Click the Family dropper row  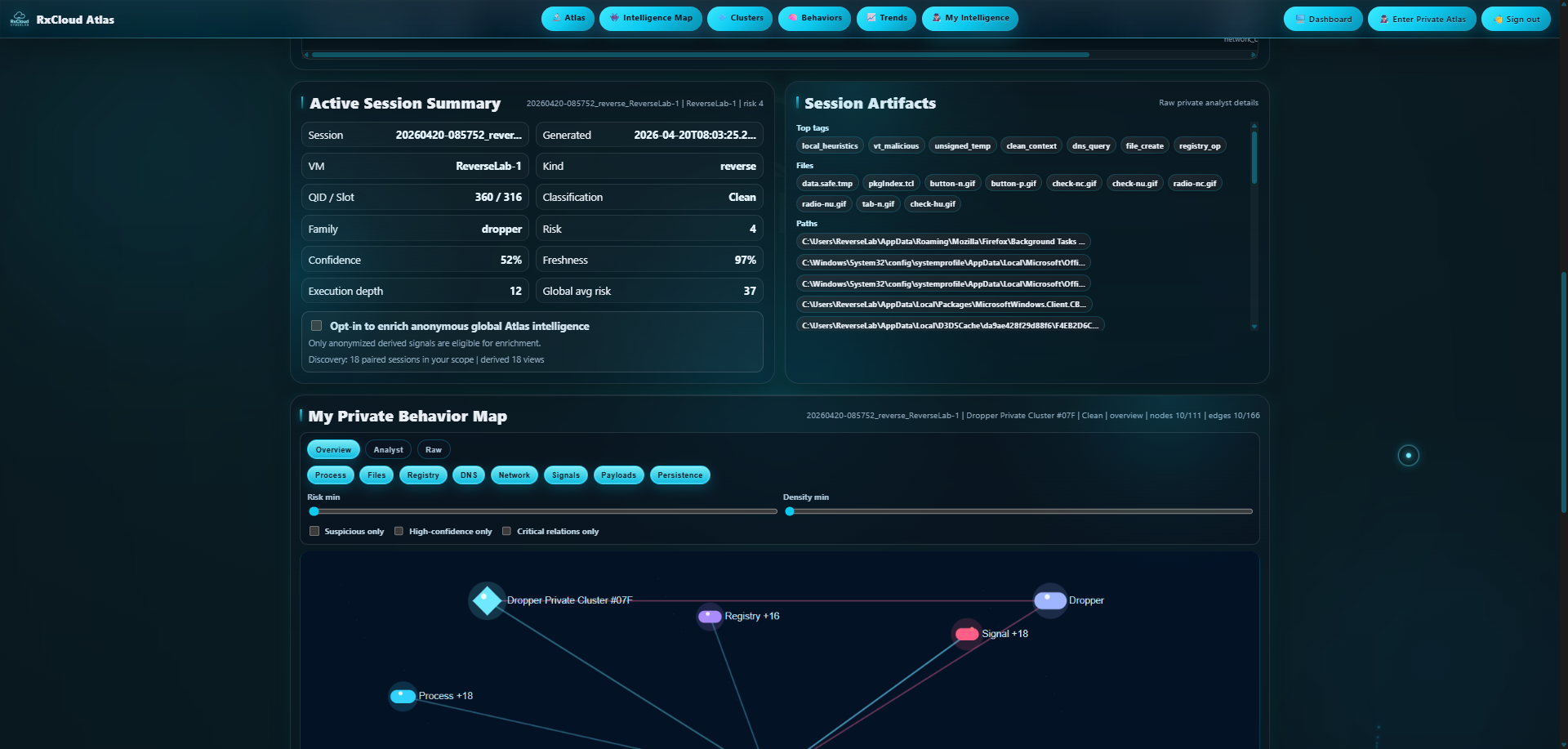[x=415, y=229]
